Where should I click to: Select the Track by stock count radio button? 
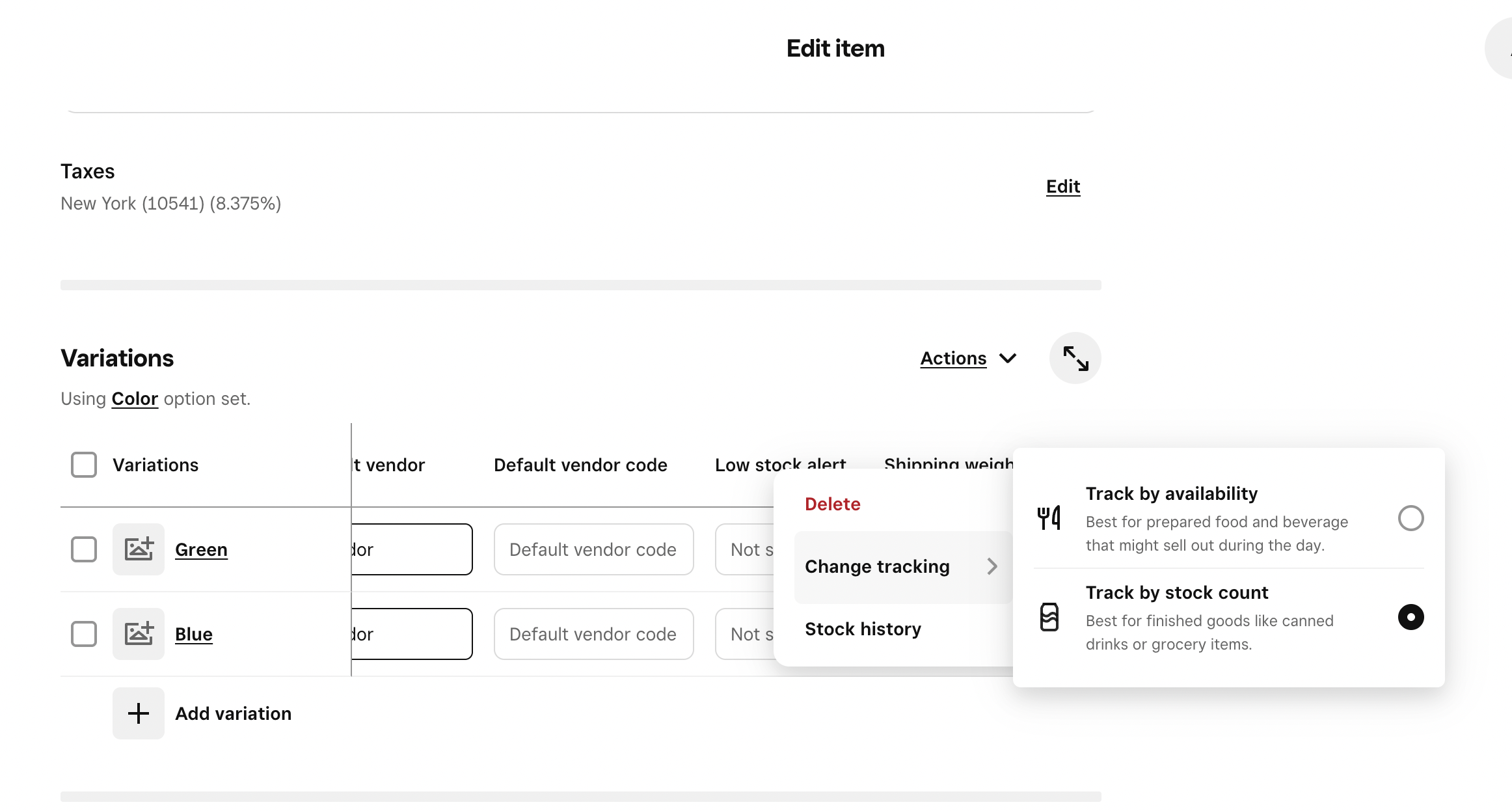tap(1411, 617)
